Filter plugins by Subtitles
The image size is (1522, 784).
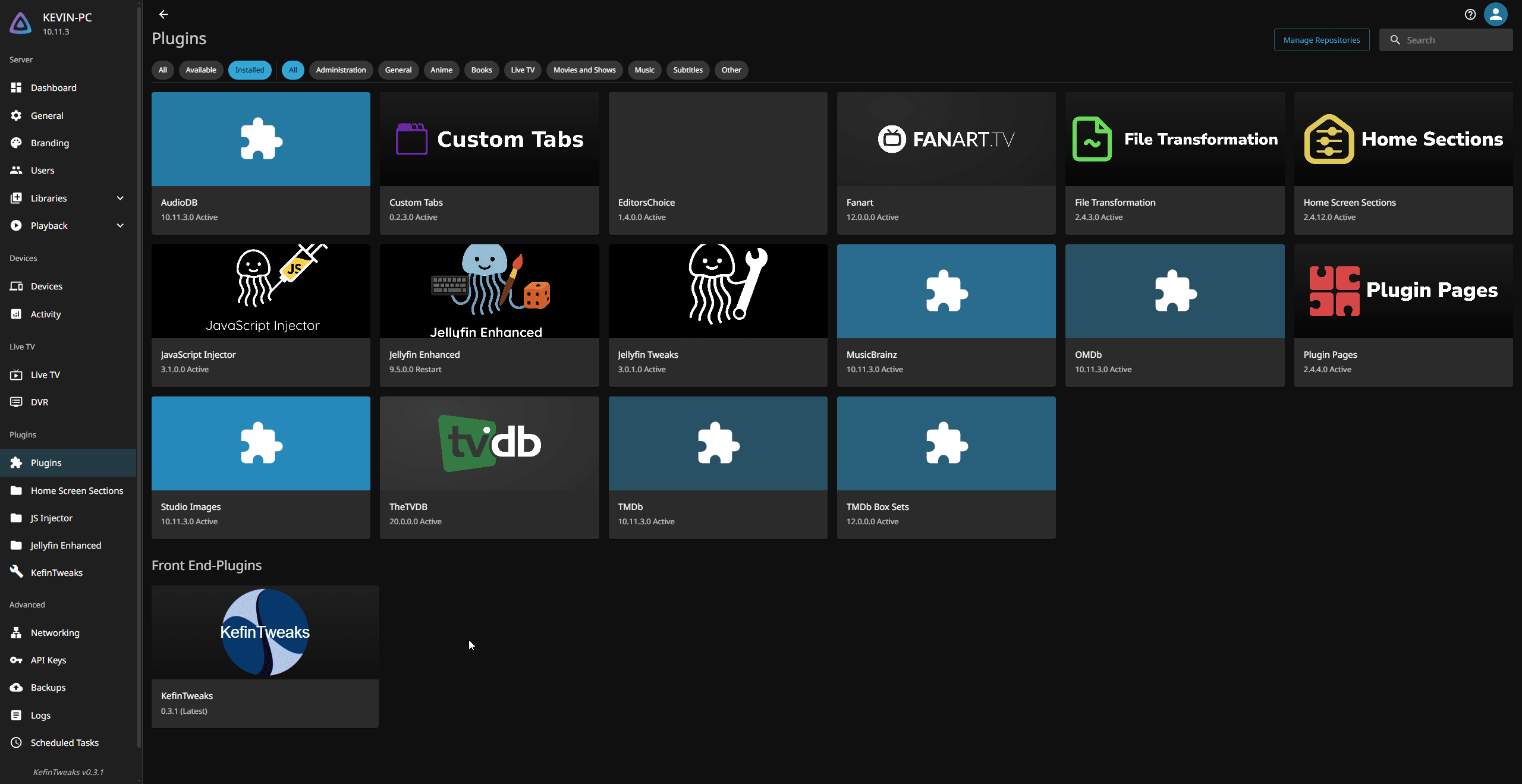(687, 70)
